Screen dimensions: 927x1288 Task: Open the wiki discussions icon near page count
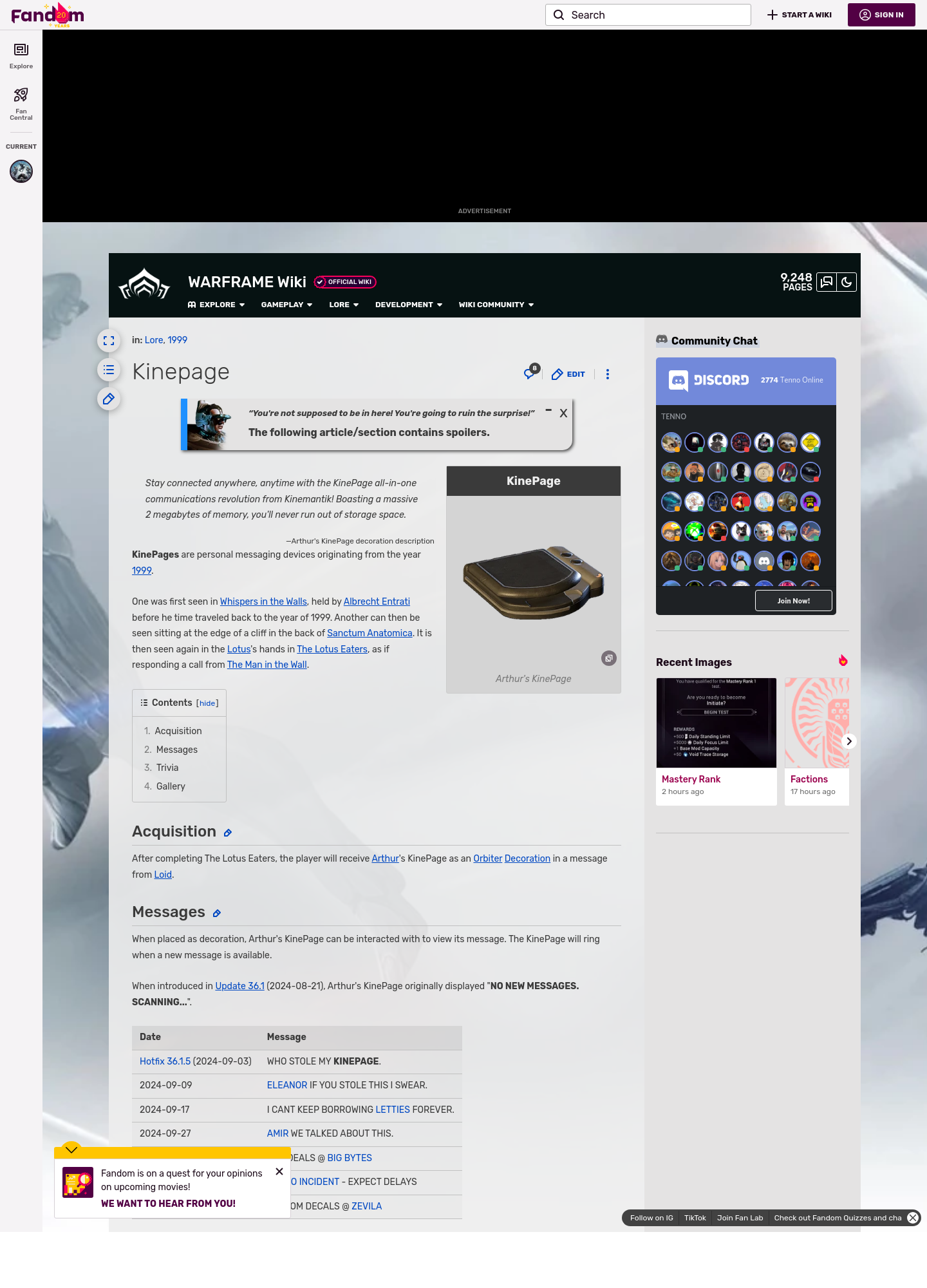[x=827, y=282]
